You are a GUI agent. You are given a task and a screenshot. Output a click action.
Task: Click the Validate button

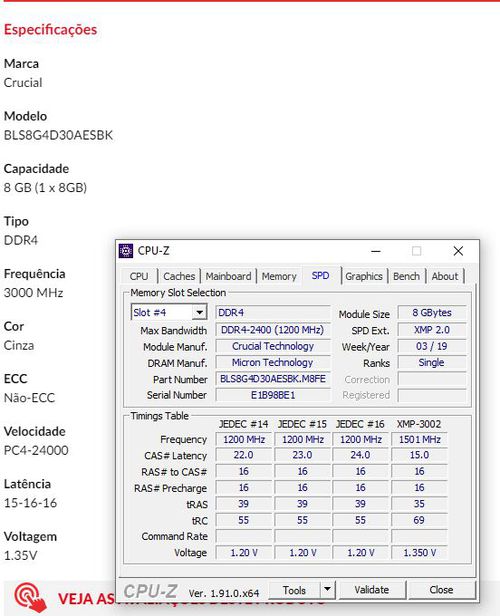click(372, 590)
